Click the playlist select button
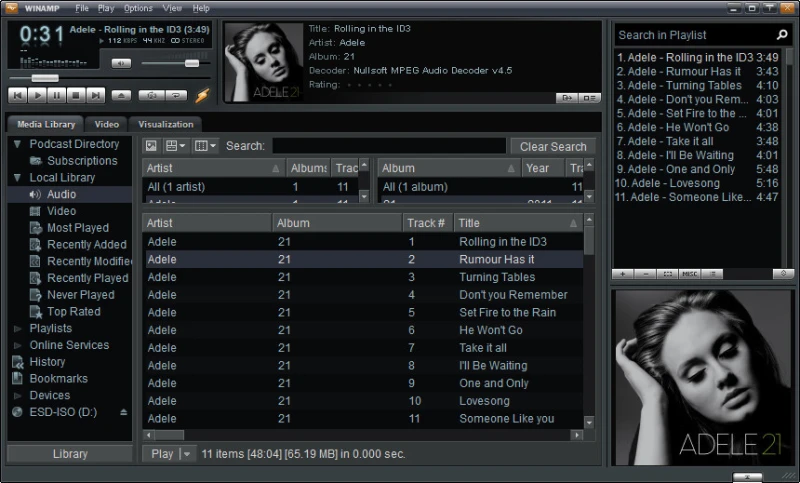800x483 pixels. point(667,274)
